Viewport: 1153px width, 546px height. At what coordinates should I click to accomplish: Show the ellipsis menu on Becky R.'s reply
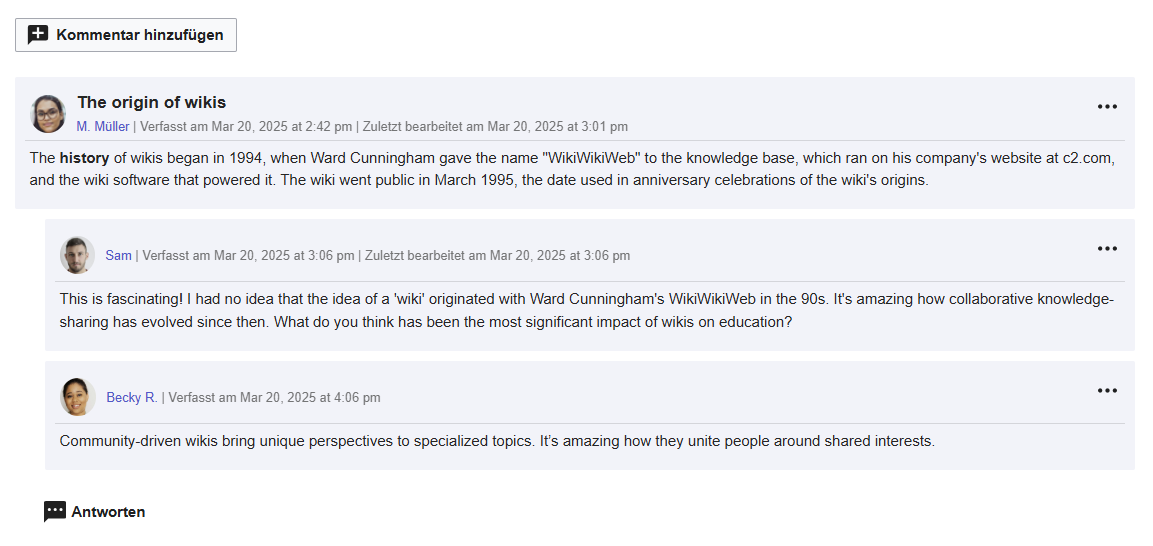point(1106,391)
